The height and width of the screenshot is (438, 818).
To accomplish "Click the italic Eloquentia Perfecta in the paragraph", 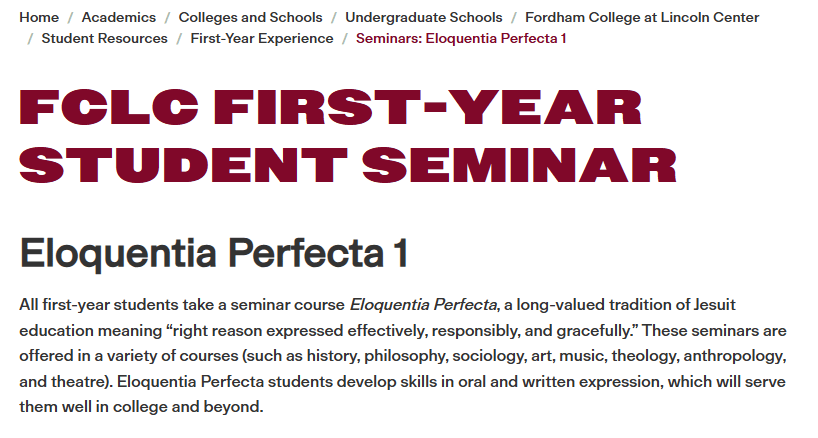I will (423, 304).
